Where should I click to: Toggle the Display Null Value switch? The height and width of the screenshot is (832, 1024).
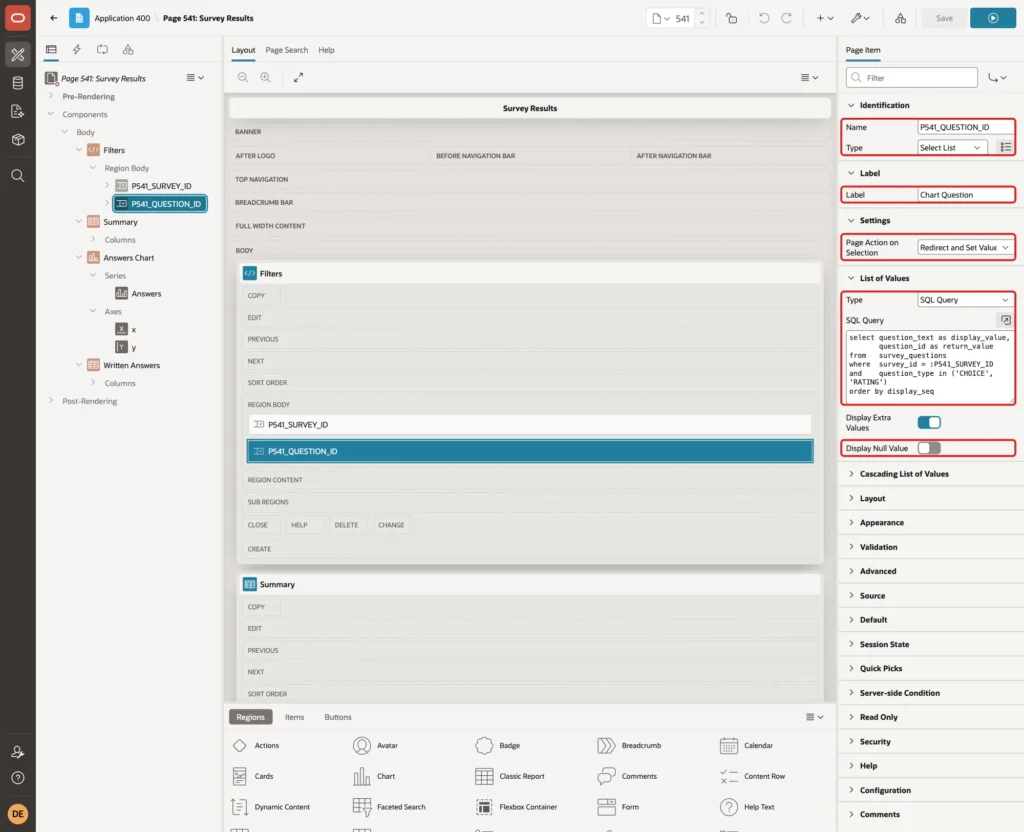coord(929,448)
